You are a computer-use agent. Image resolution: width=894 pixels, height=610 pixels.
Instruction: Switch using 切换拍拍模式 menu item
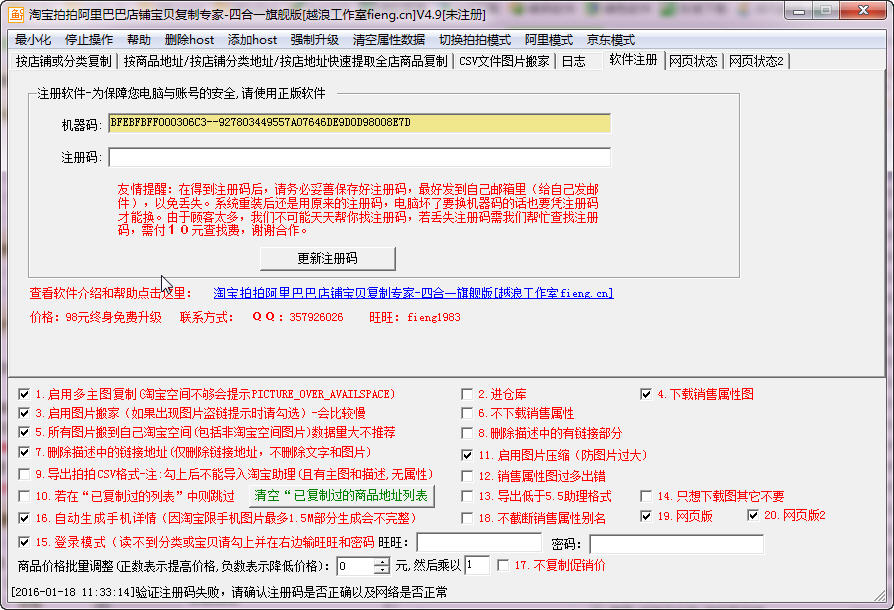475,40
